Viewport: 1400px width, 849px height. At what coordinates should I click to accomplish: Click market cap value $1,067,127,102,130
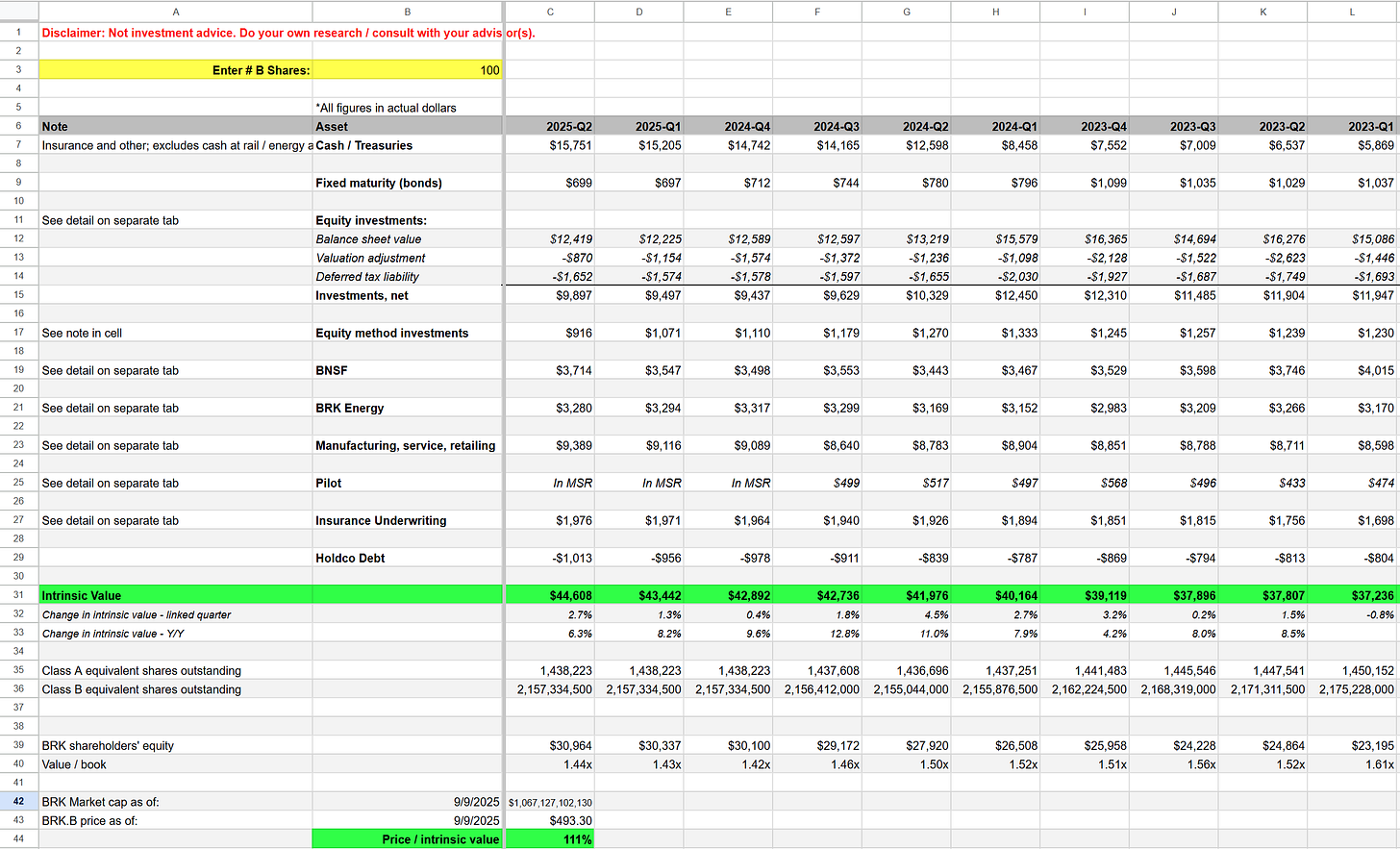[550, 802]
